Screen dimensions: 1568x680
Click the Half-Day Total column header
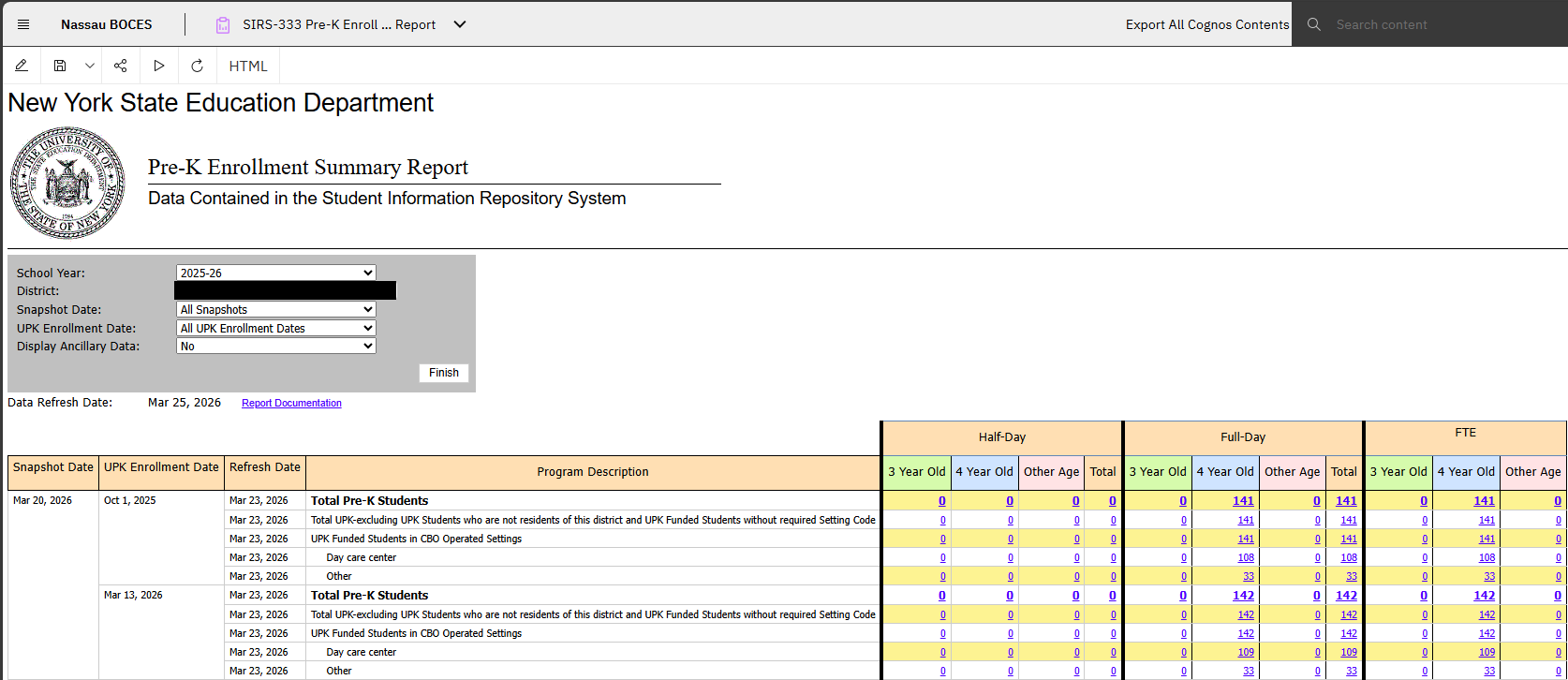coord(1102,472)
